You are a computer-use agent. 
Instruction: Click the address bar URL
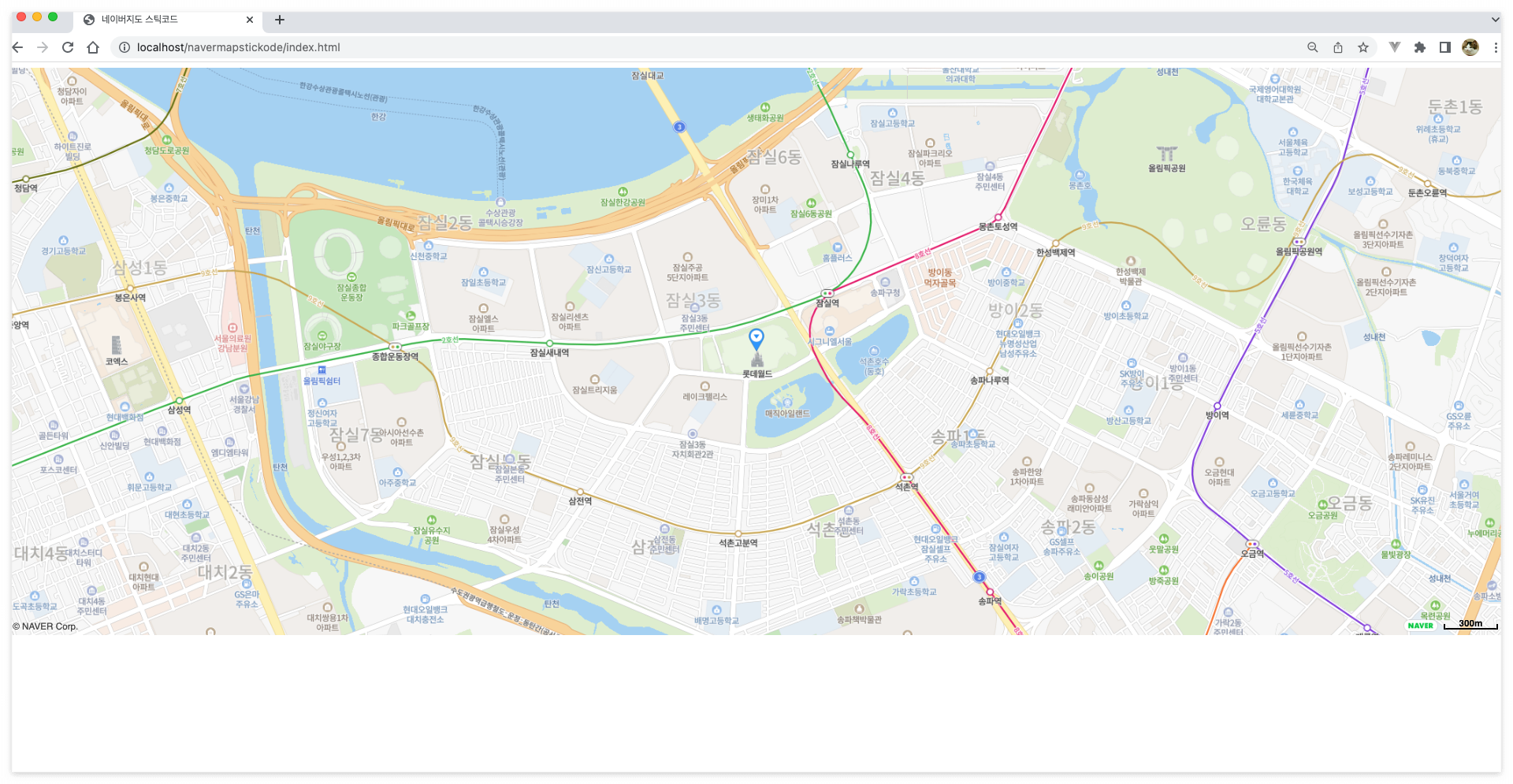point(238,47)
